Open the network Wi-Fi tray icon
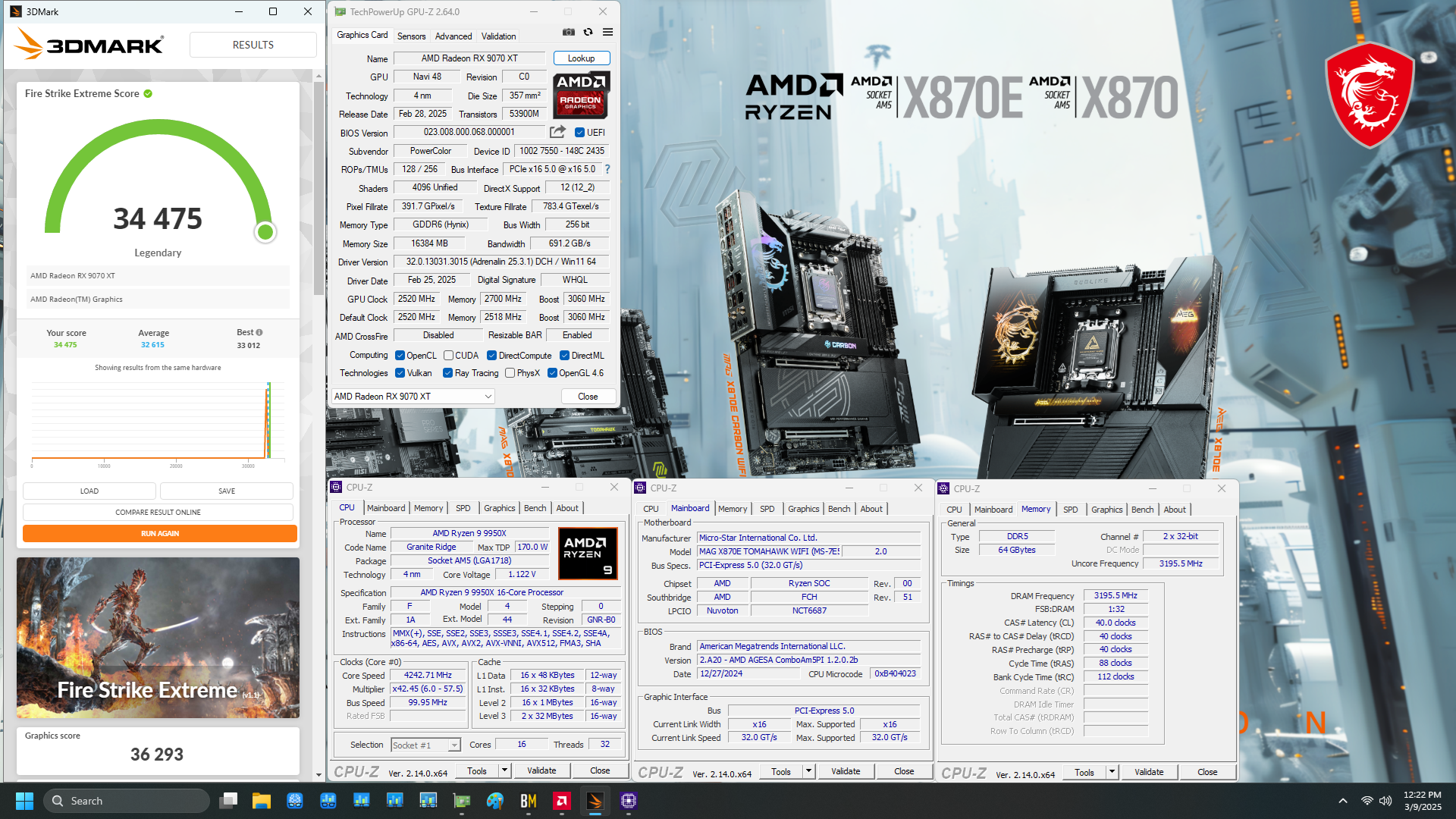The height and width of the screenshot is (819, 1456). point(1367,801)
